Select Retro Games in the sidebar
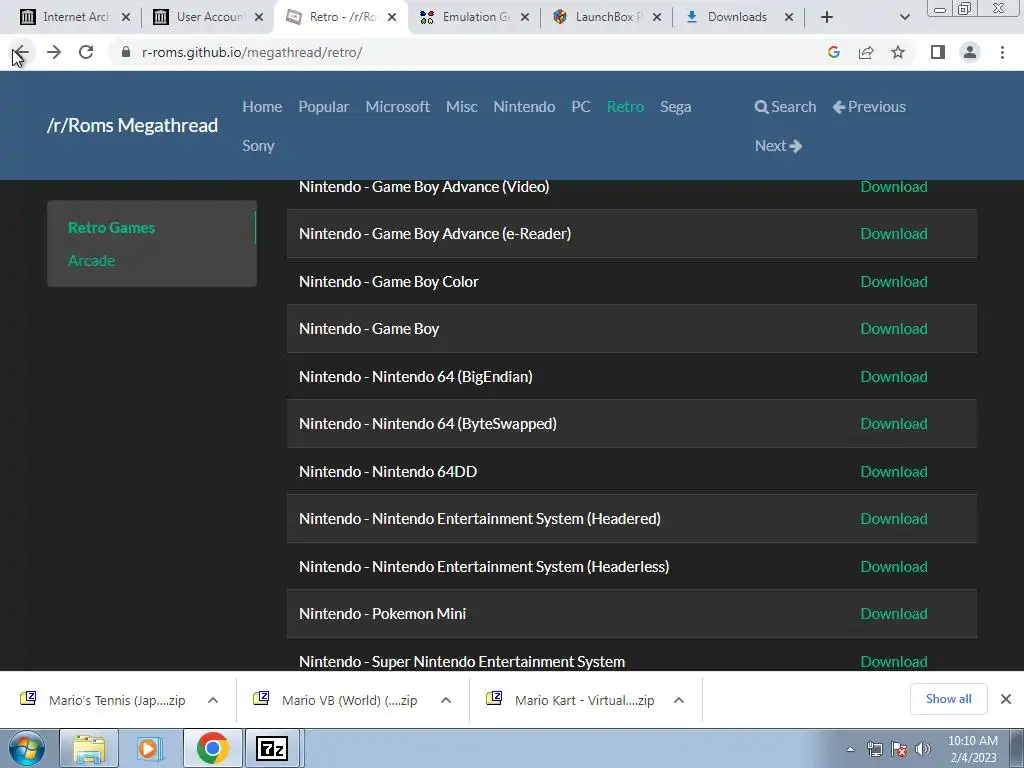Image resolution: width=1024 pixels, height=768 pixels. (x=112, y=228)
